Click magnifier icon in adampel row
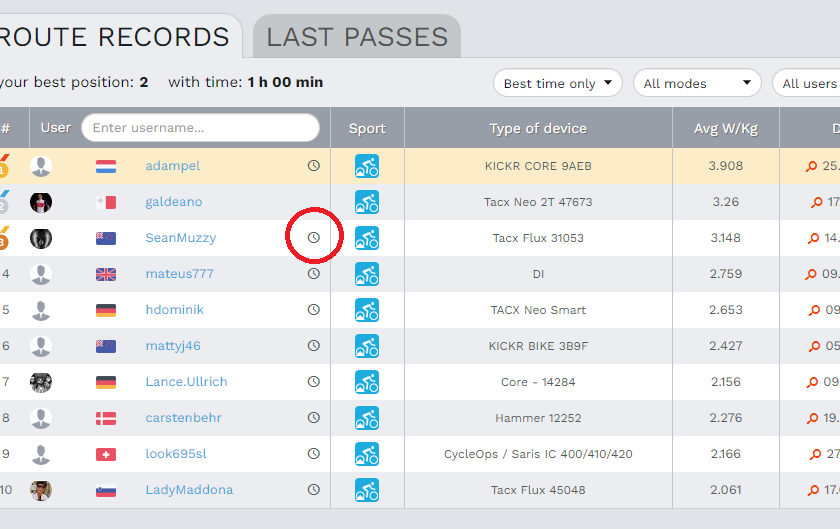Screen dimensions: 840x529 pyautogui.click(x=811, y=167)
